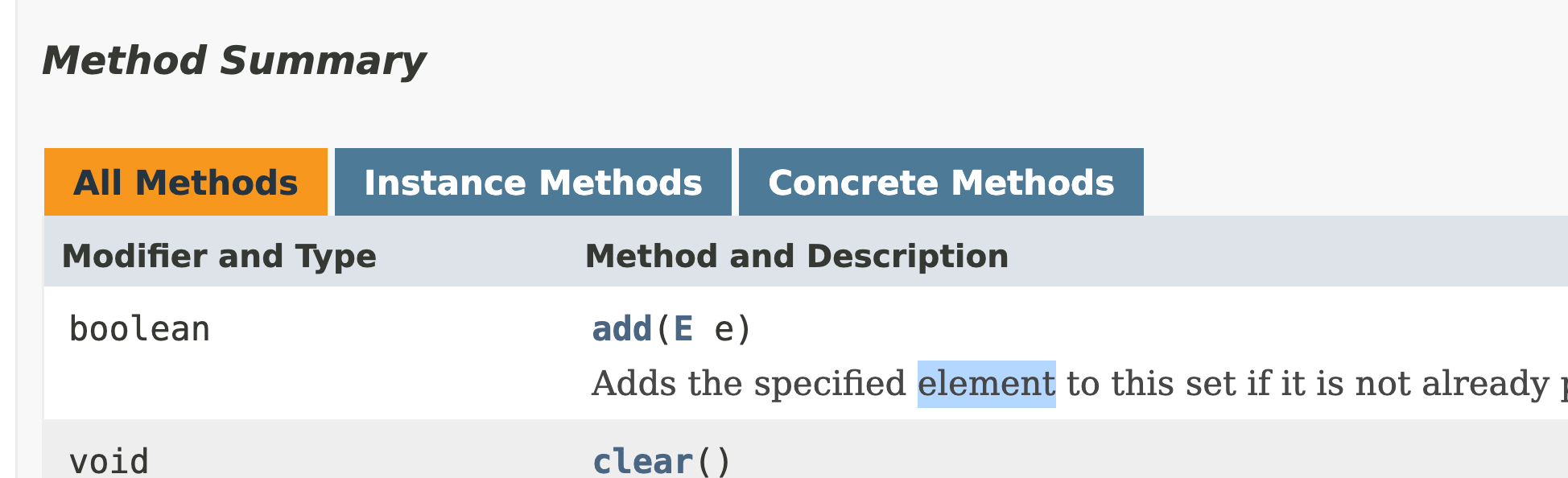Click parameter name e in add signature
Image resolution: width=1568 pixels, height=478 pixels.
point(724,330)
